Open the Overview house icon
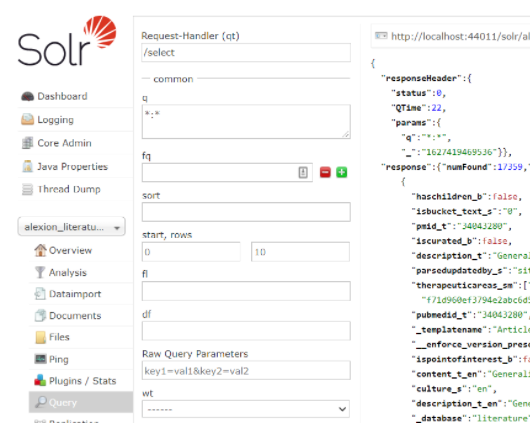530x430 pixels. pos(40,250)
